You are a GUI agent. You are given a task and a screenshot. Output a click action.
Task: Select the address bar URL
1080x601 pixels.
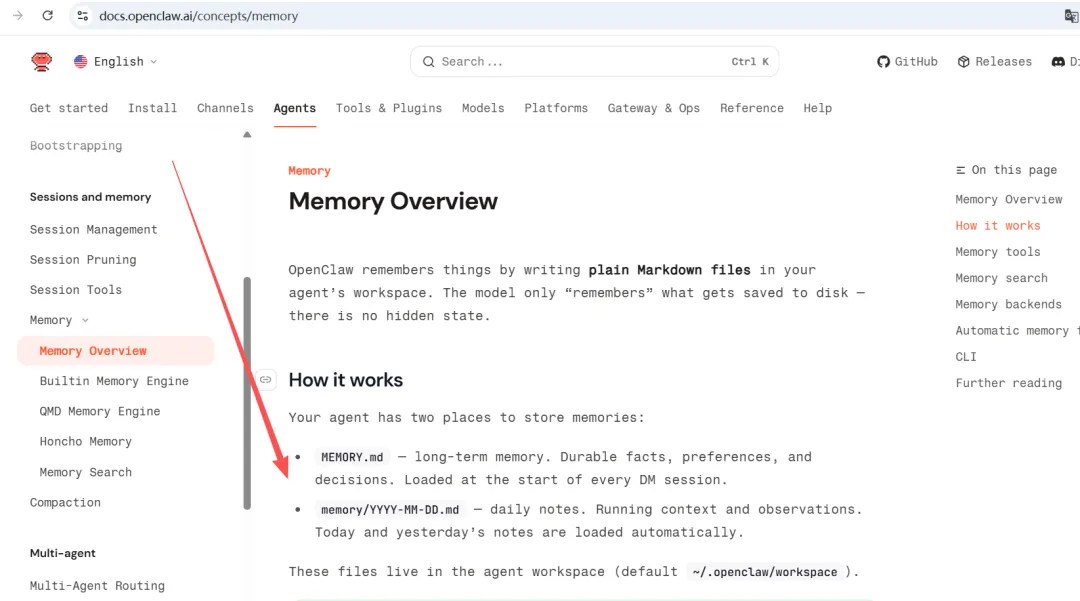[x=198, y=16]
